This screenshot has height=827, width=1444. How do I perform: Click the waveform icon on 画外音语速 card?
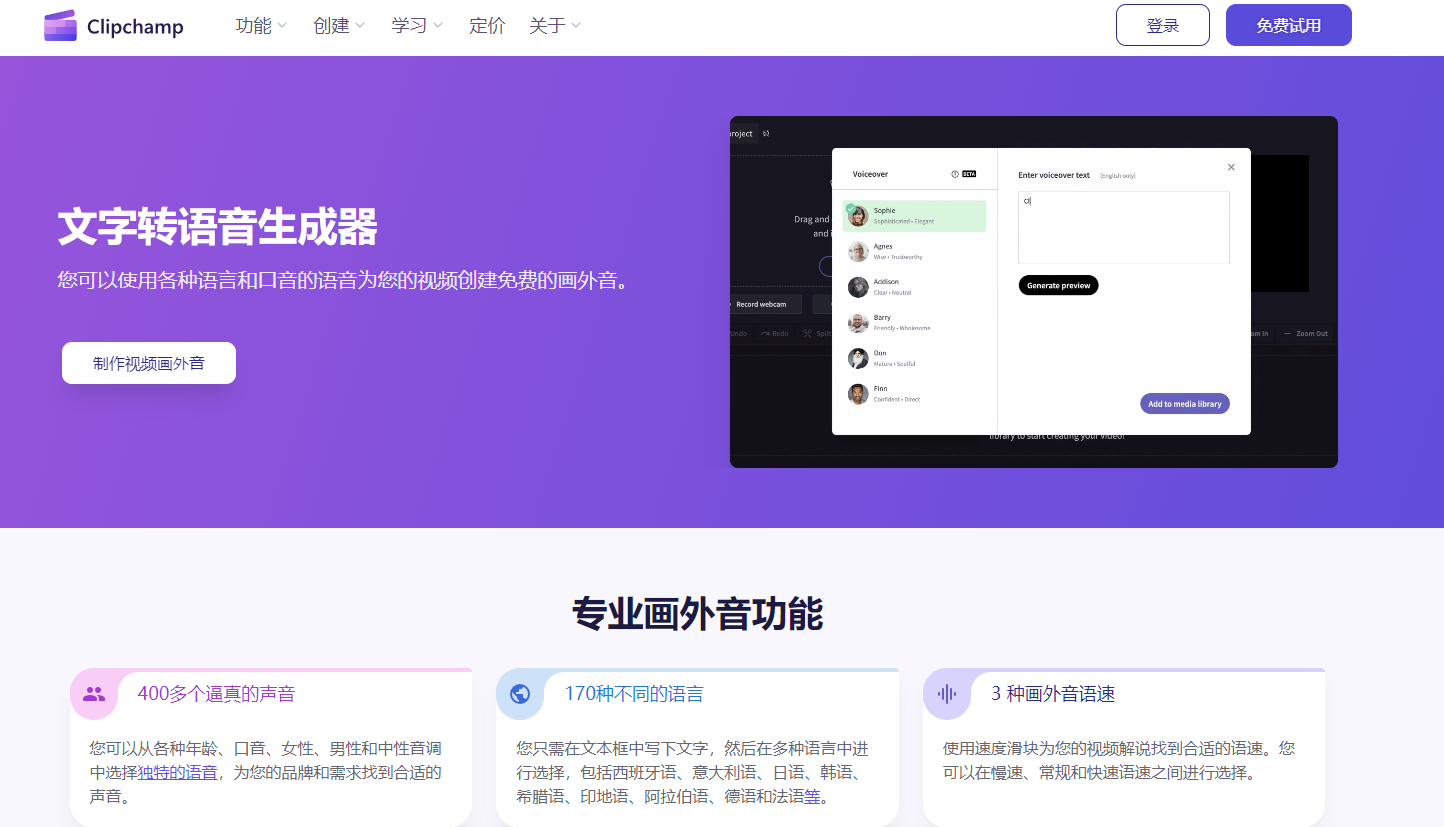(x=947, y=694)
